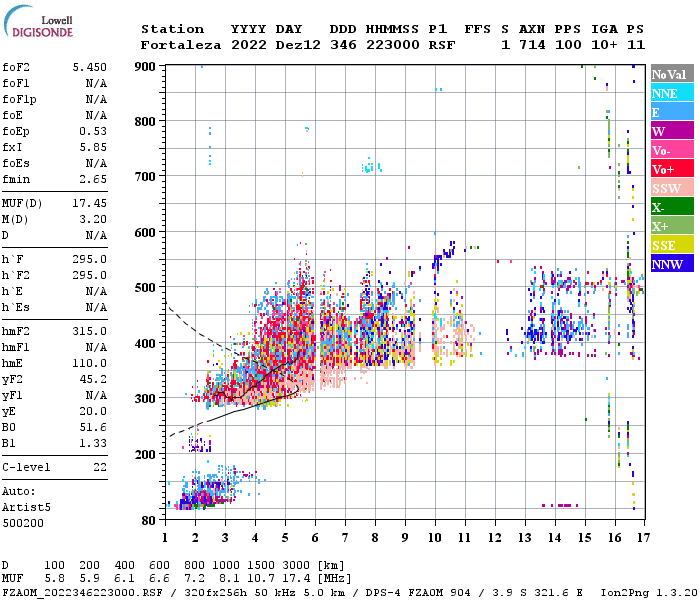The image size is (700, 600).
Task: Click the yF2 value 45.2
Action: tap(93, 379)
